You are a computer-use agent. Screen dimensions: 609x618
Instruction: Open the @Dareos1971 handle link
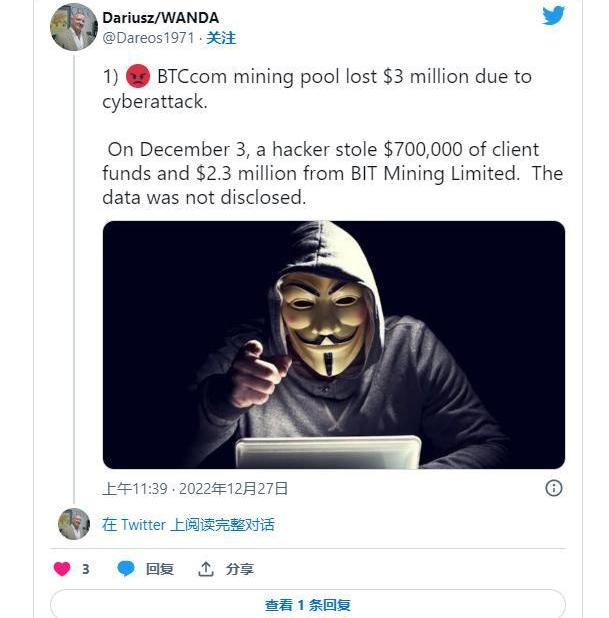point(148,38)
